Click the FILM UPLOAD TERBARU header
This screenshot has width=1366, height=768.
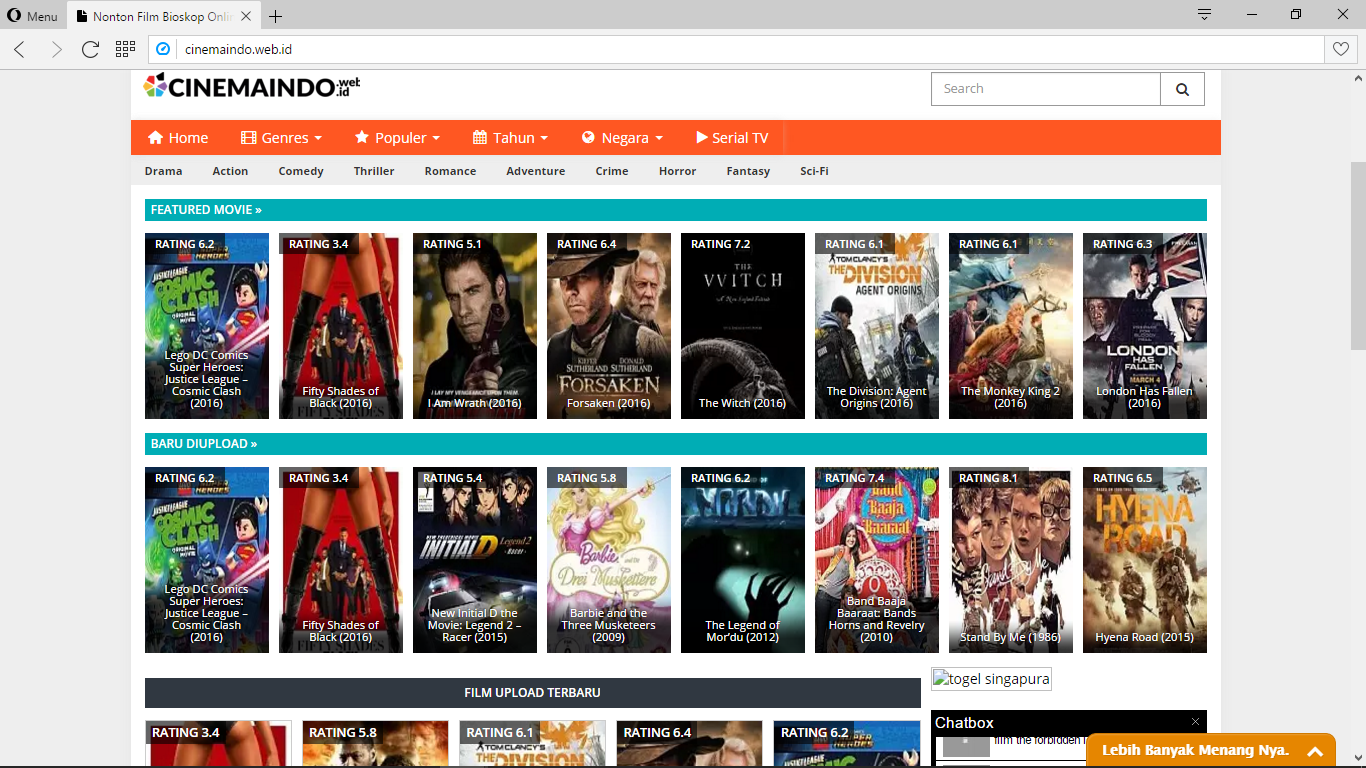coord(533,692)
